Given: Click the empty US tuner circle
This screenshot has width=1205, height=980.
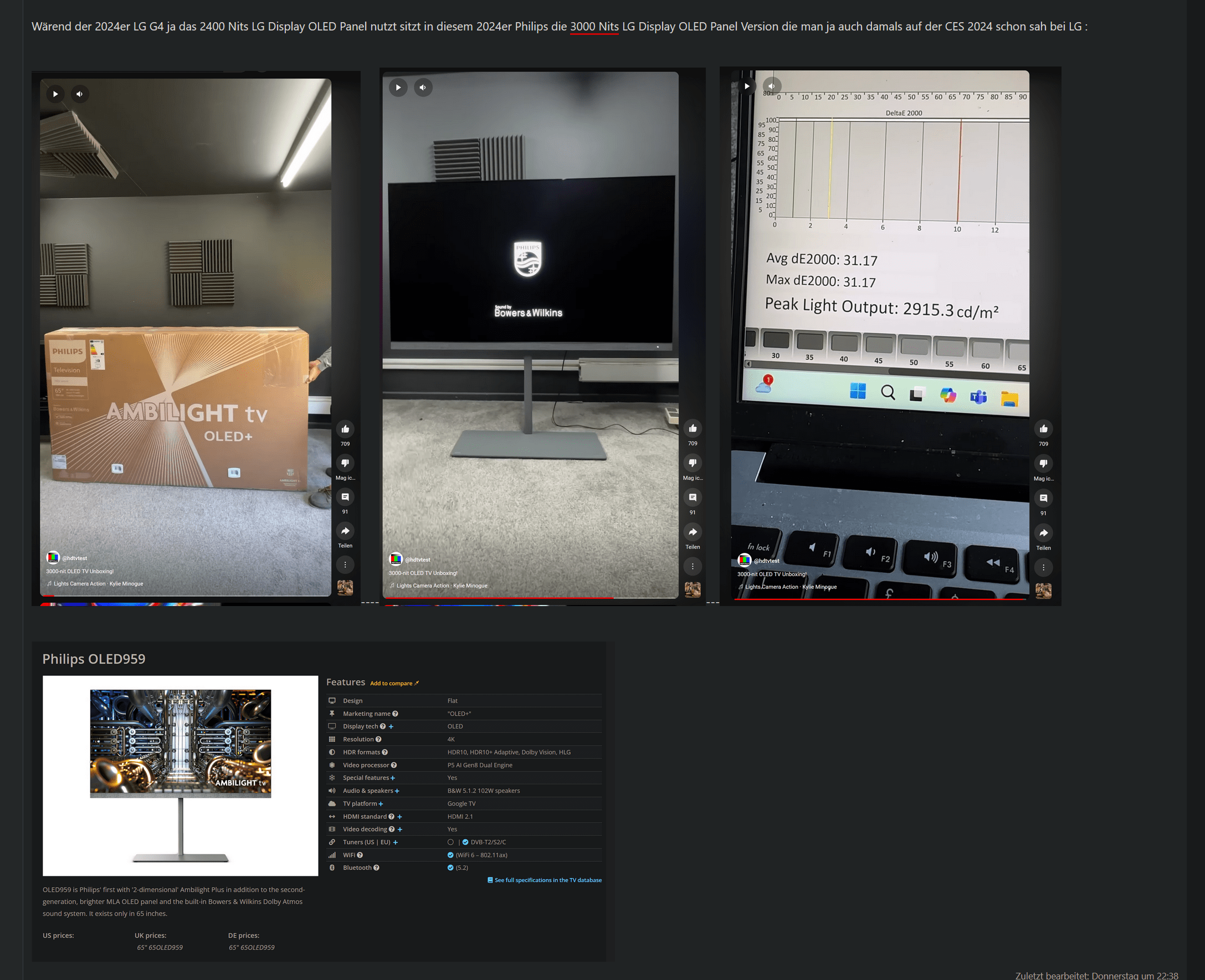Looking at the screenshot, I should [450, 842].
